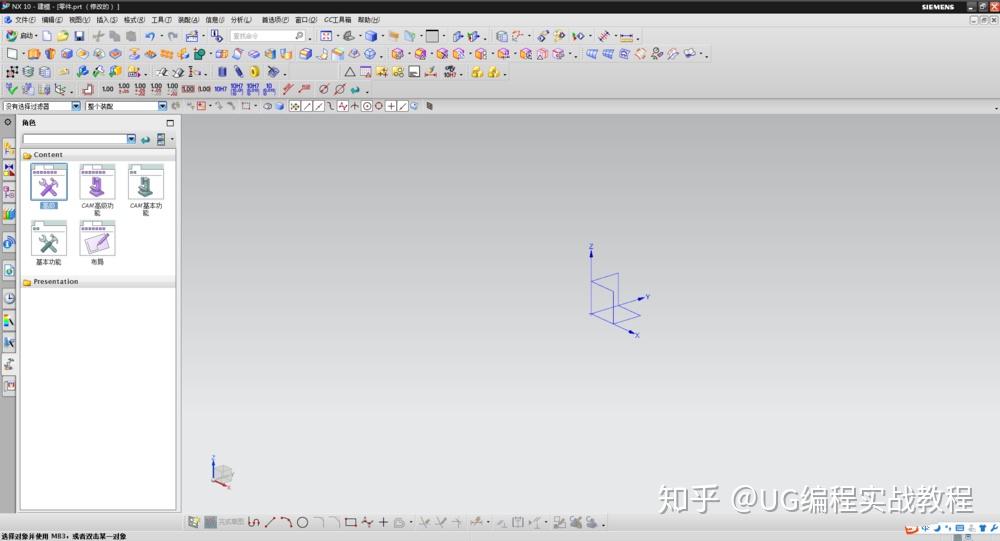
Task: Select the point plus tool in bottom toolbar
Action: (383, 522)
